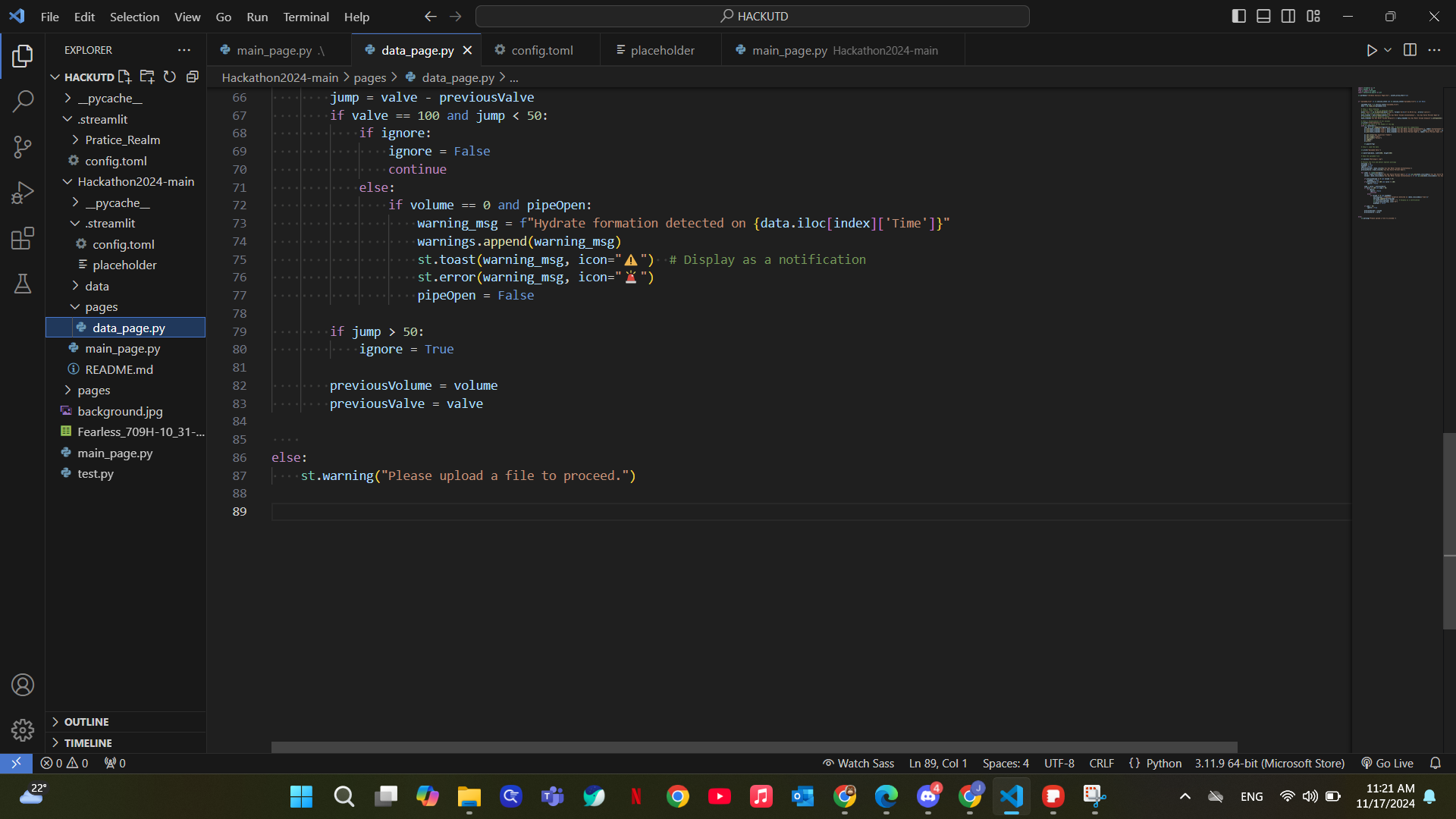Toggle the bottom panel layout
The width and height of the screenshot is (1456, 819).
point(1263,16)
